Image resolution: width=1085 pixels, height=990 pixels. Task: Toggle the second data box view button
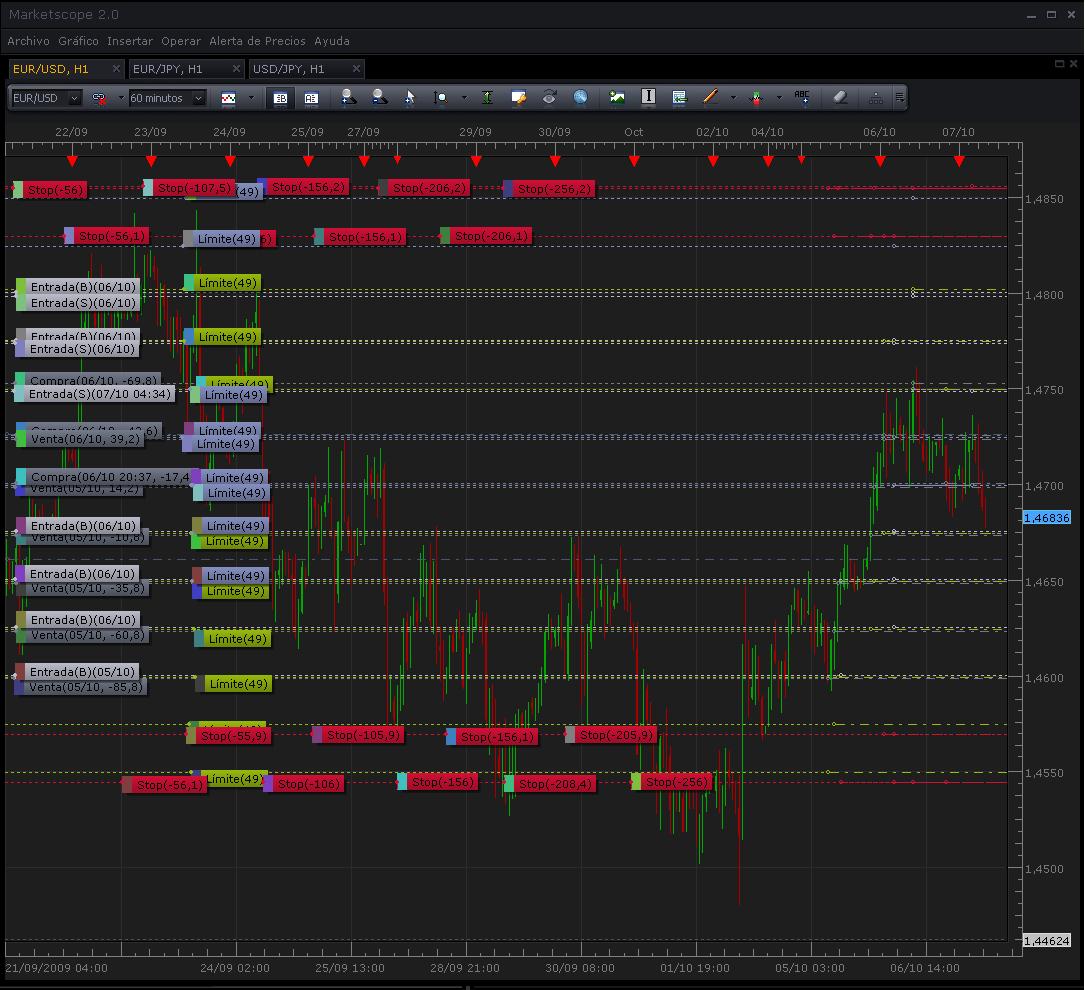click(311, 98)
